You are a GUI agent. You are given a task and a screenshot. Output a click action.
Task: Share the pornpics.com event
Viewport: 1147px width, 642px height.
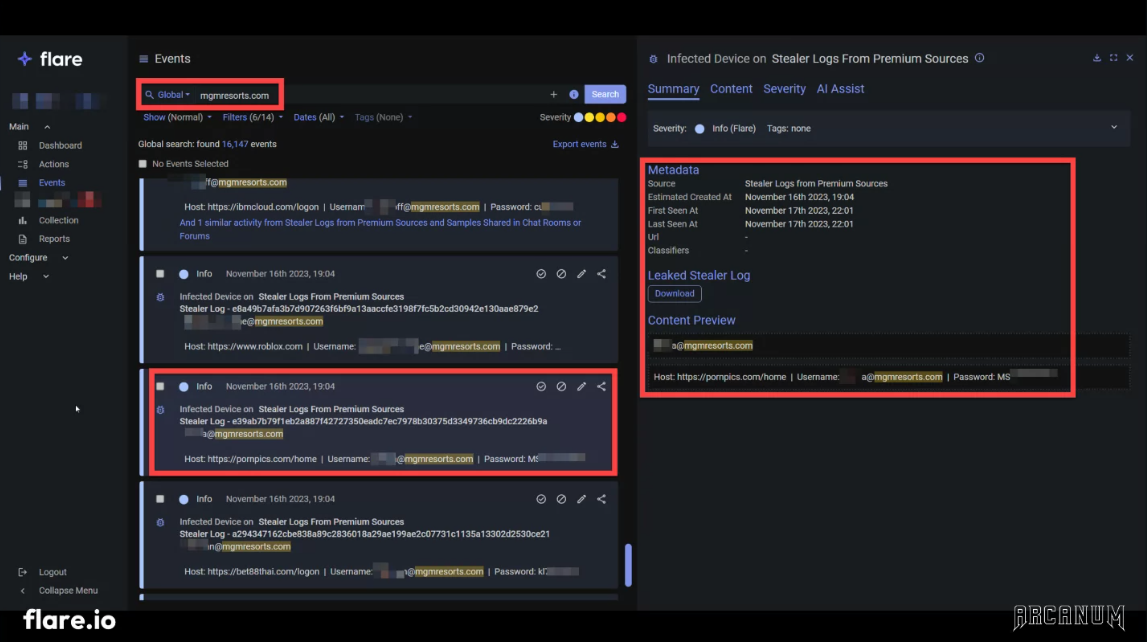click(x=601, y=386)
